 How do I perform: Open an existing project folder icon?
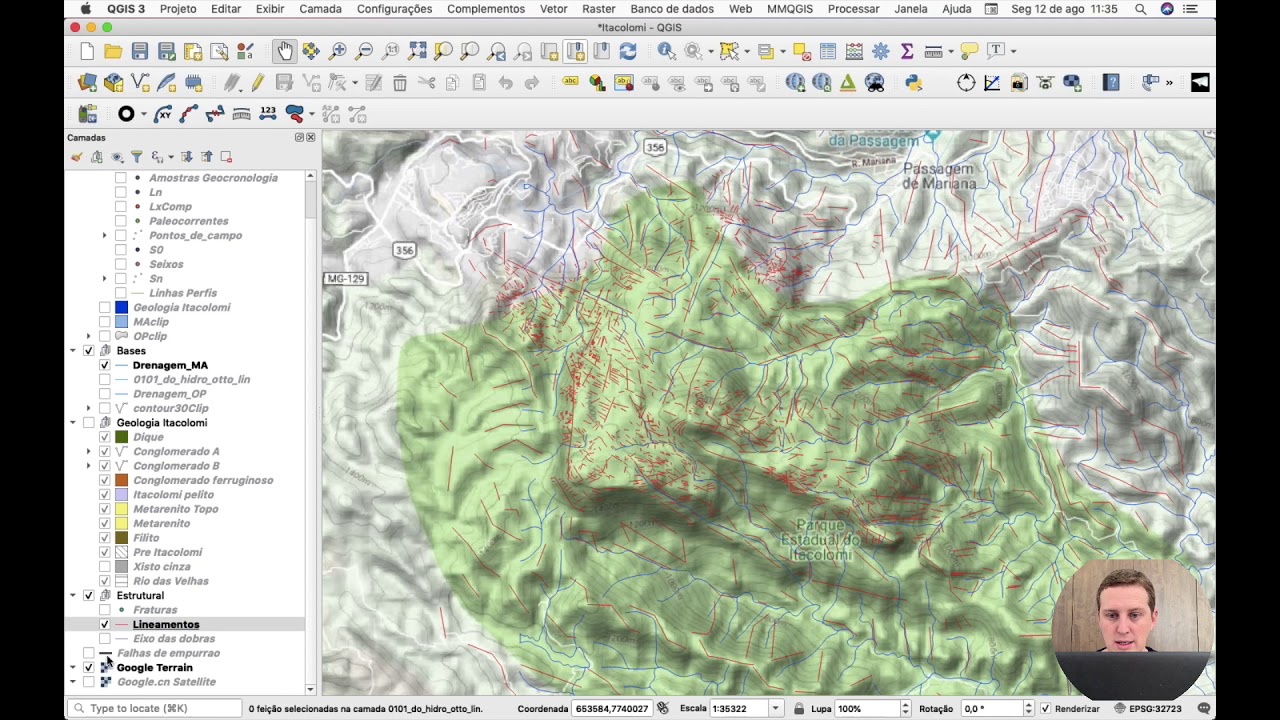[x=113, y=51]
